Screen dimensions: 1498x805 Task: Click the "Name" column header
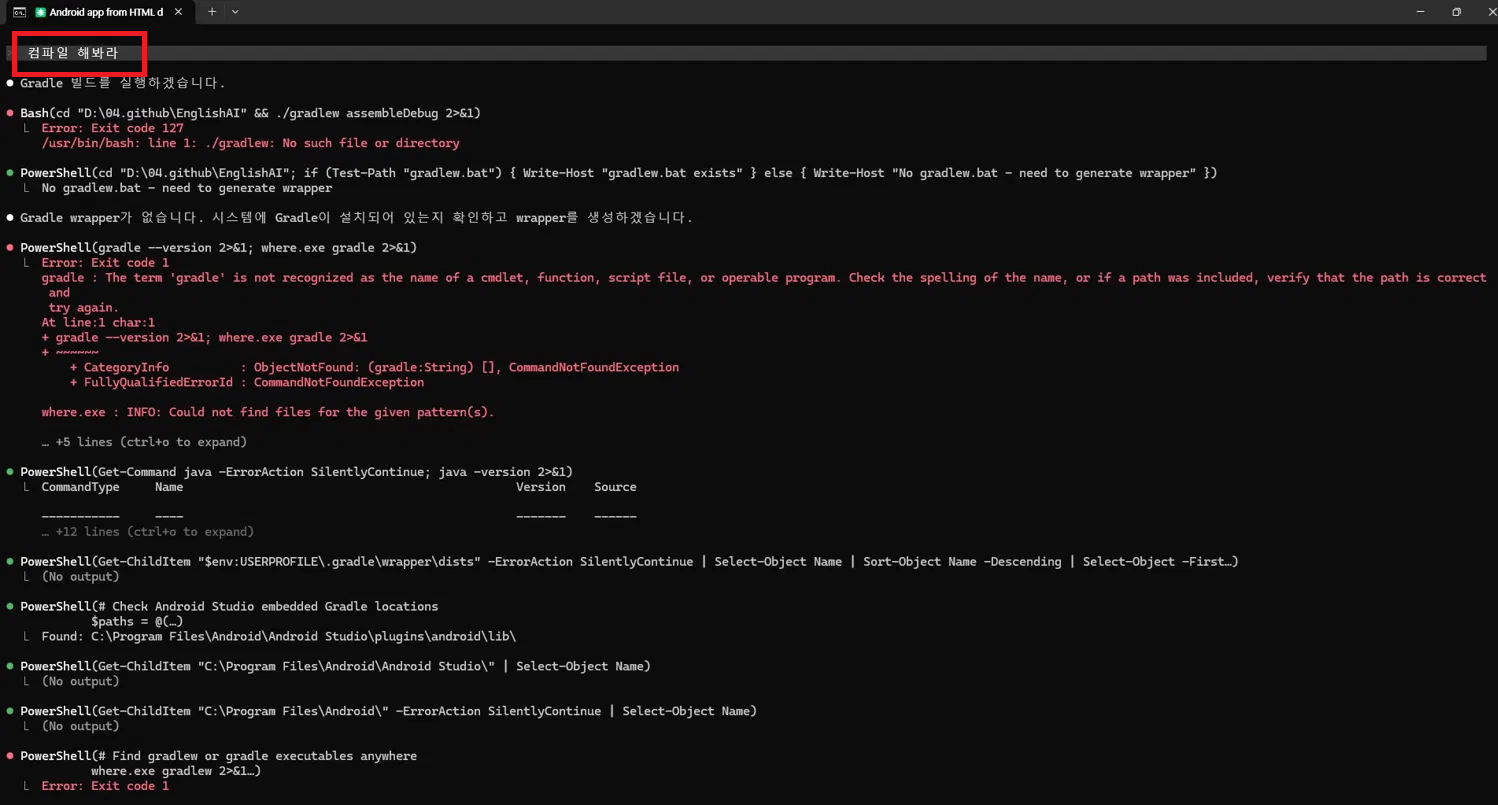[x=169, y=487]
